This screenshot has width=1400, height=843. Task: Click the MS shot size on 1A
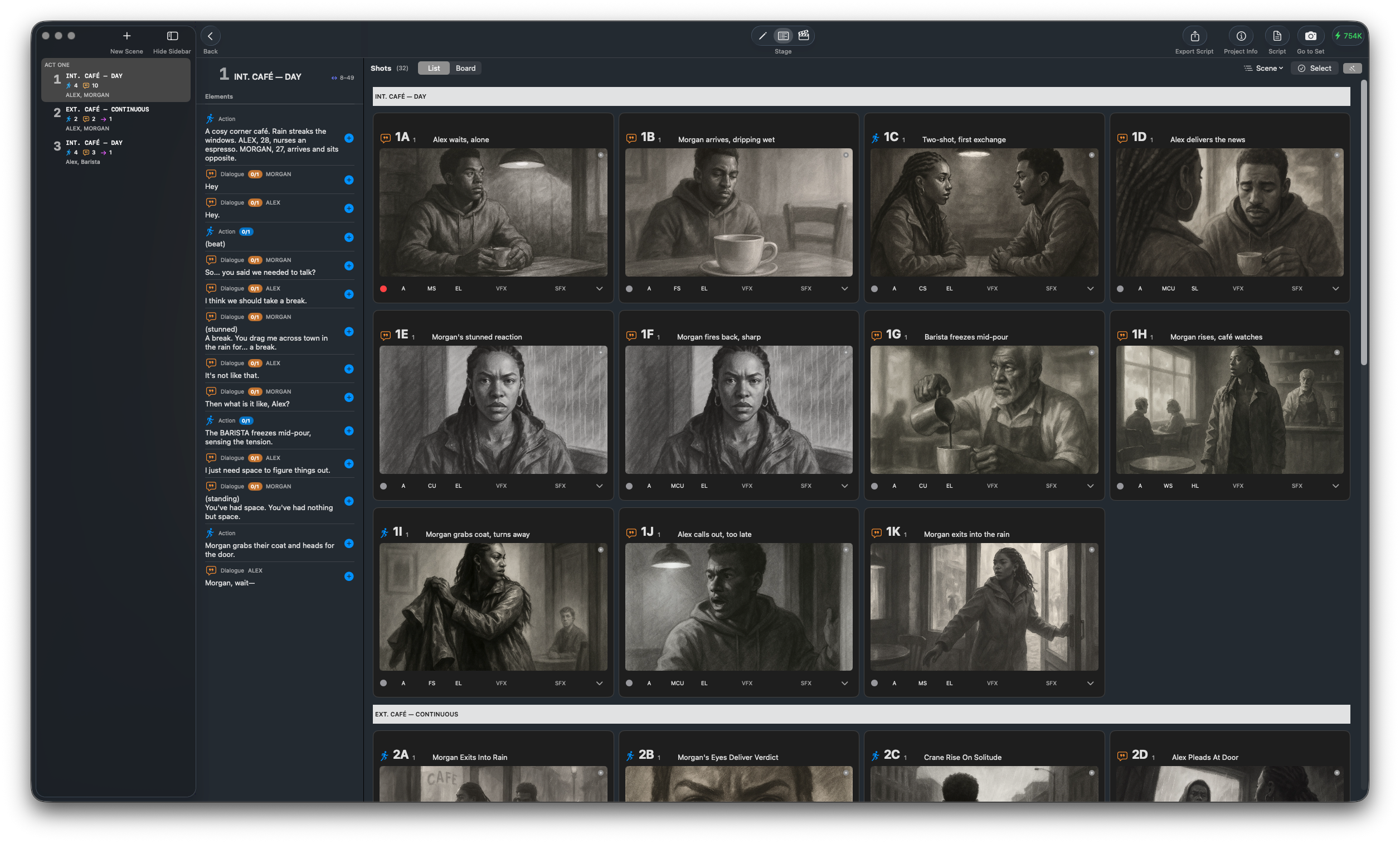tap(431, 289)
